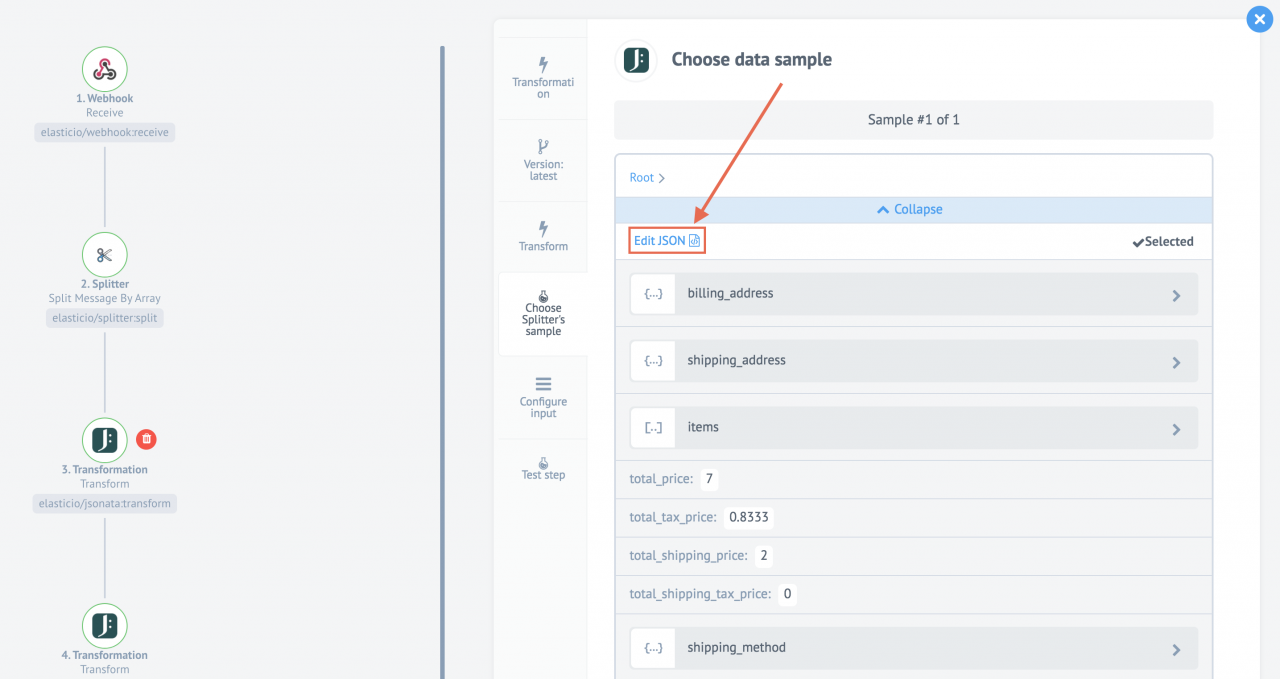Expand the items array

pos(913,428)
